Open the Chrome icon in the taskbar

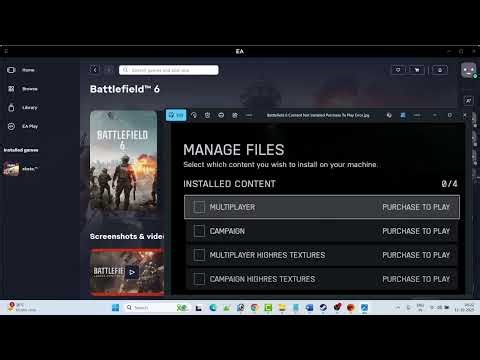click(254, 308)
